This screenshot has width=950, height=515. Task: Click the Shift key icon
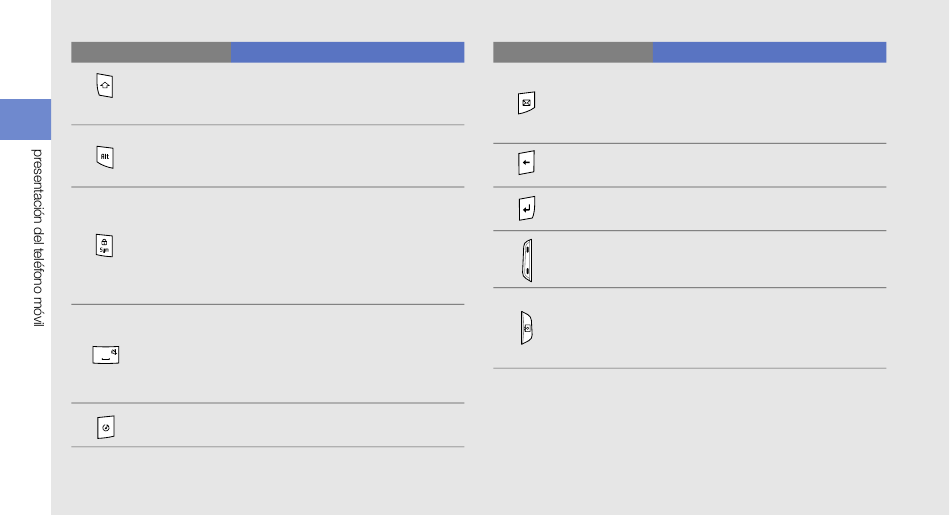105,85
